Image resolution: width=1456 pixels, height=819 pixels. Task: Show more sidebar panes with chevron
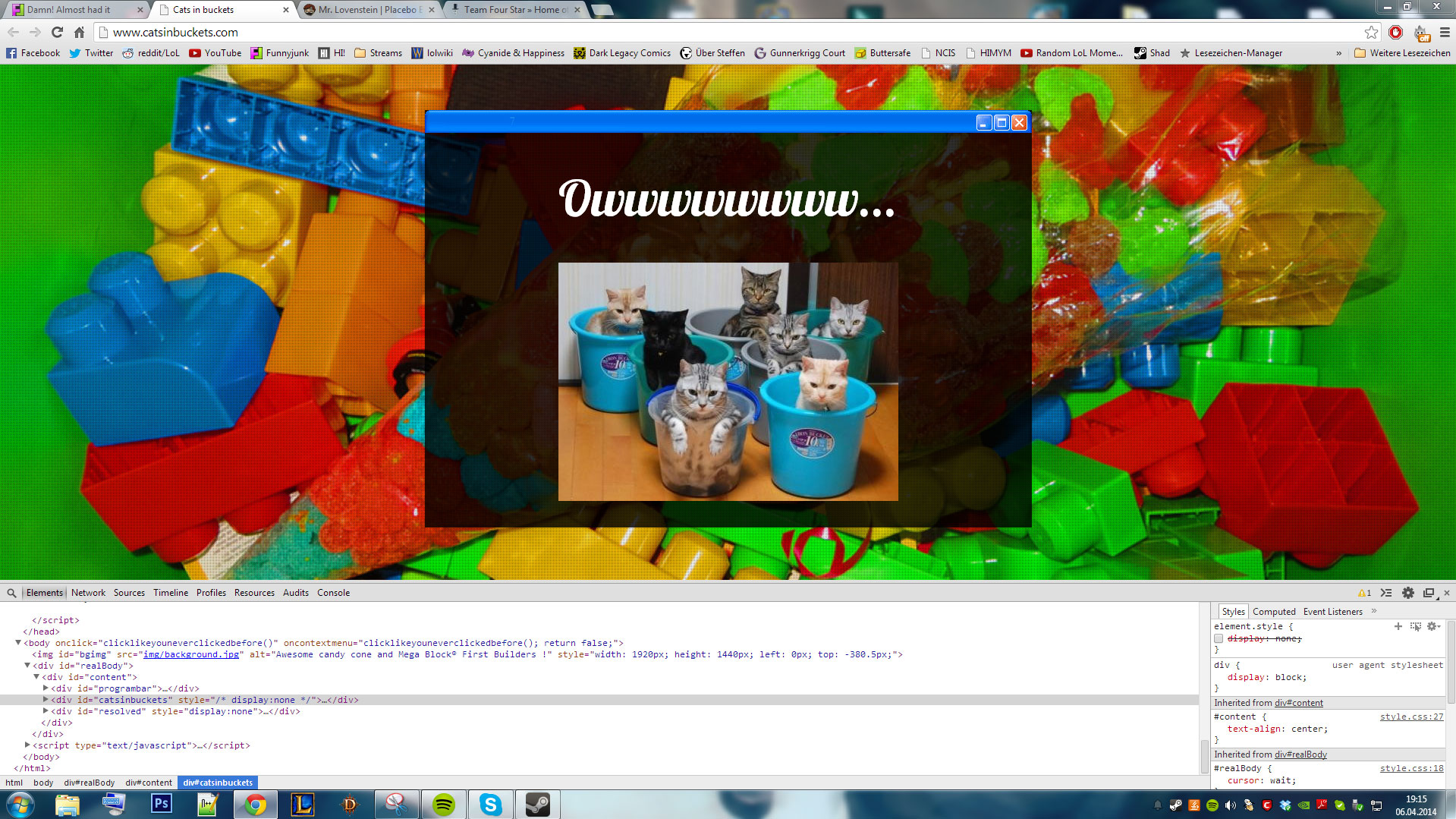pyautogui.click(x=1374, y=611)
